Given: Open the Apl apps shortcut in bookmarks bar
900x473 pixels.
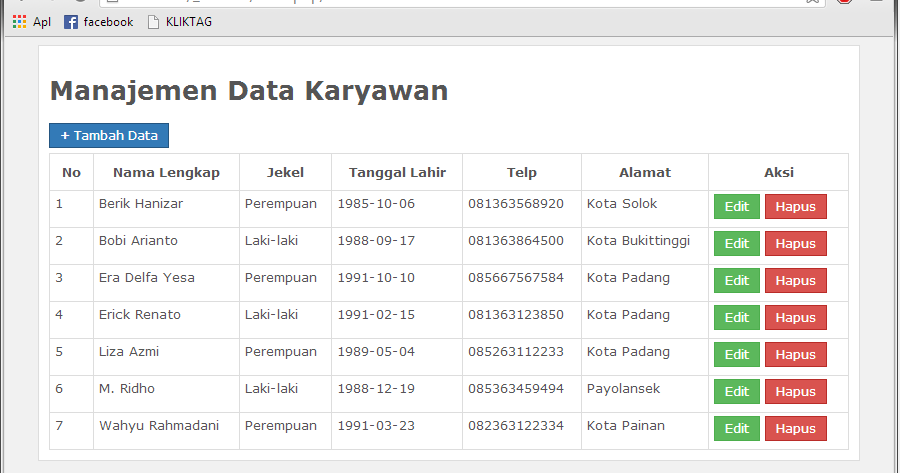Looking at the screenshot, I should pyautogui.click(x=32, y=22).
